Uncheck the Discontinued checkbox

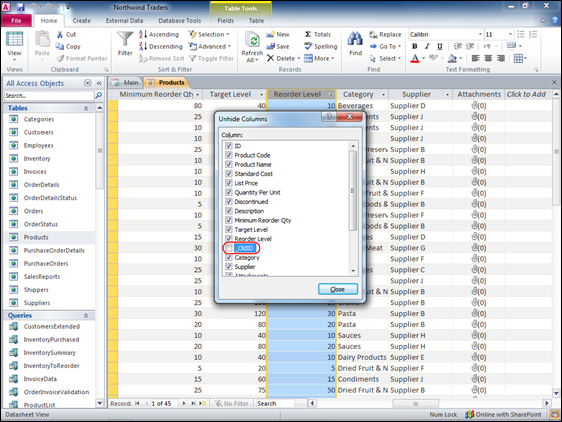tap(229, 201)
